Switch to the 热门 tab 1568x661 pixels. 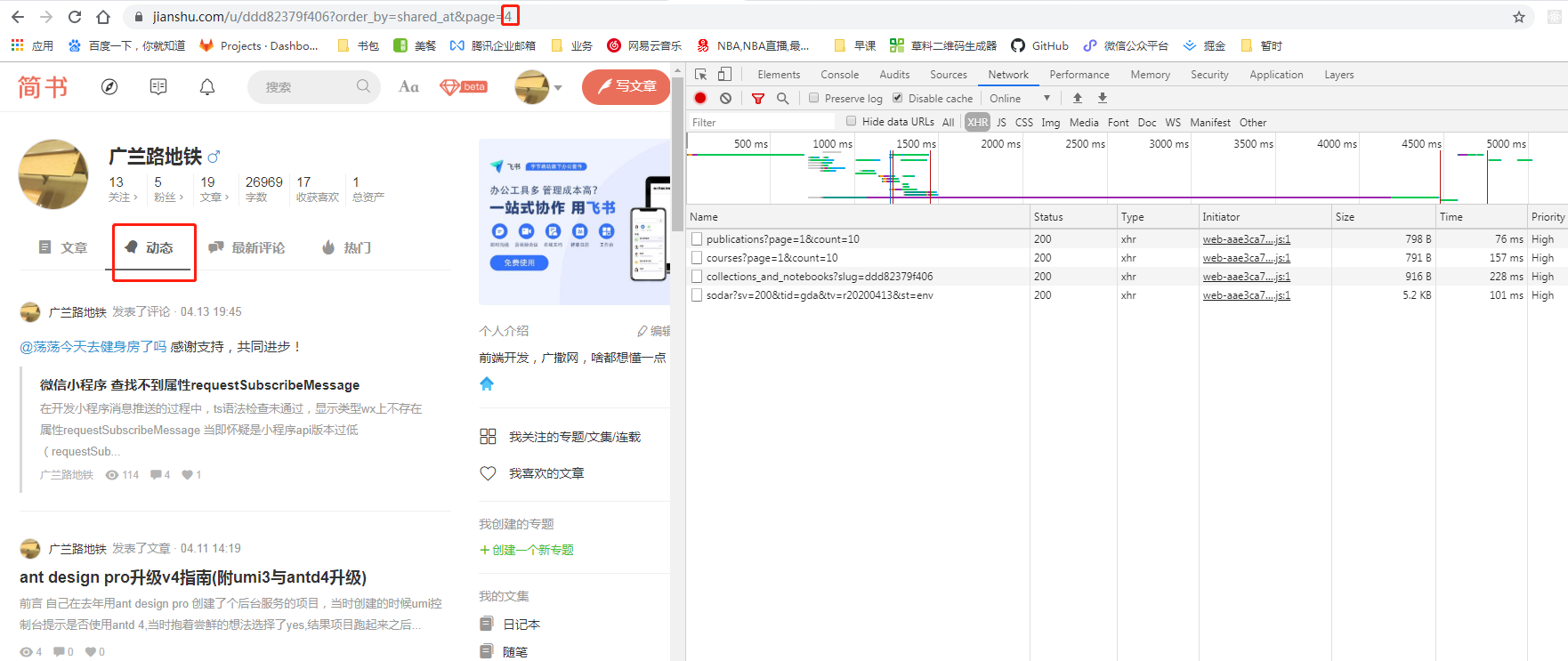click(x=346, y=247)
